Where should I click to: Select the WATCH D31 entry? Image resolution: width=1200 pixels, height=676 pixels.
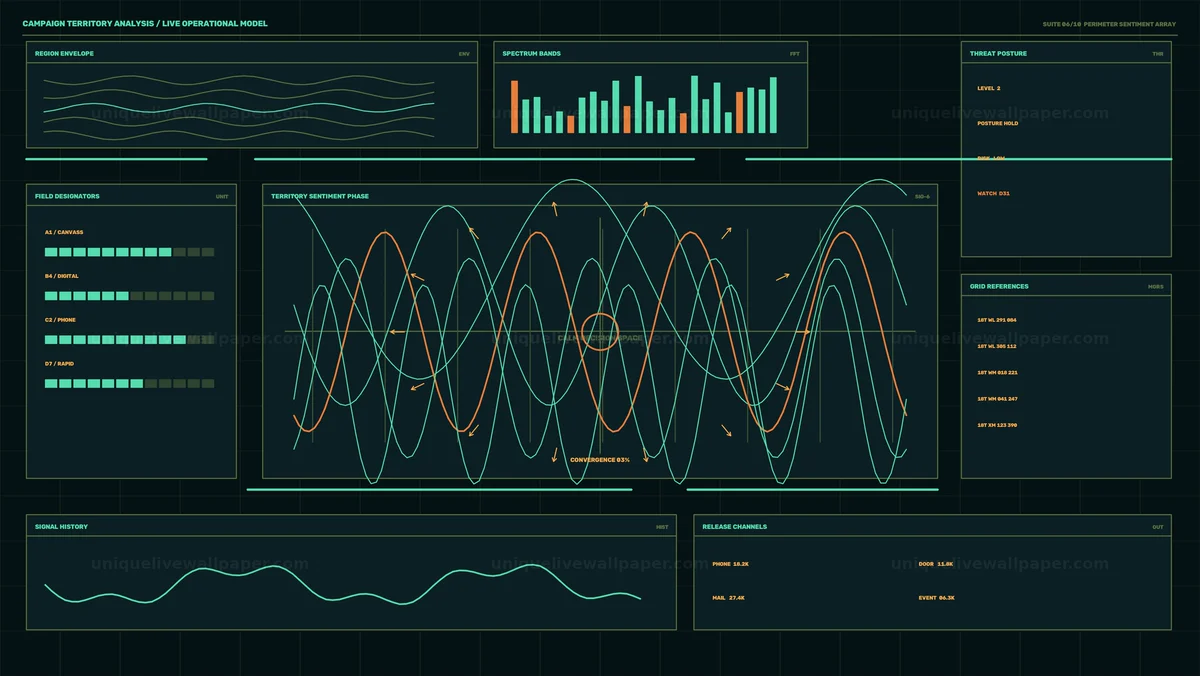click(x=994, y=193)
